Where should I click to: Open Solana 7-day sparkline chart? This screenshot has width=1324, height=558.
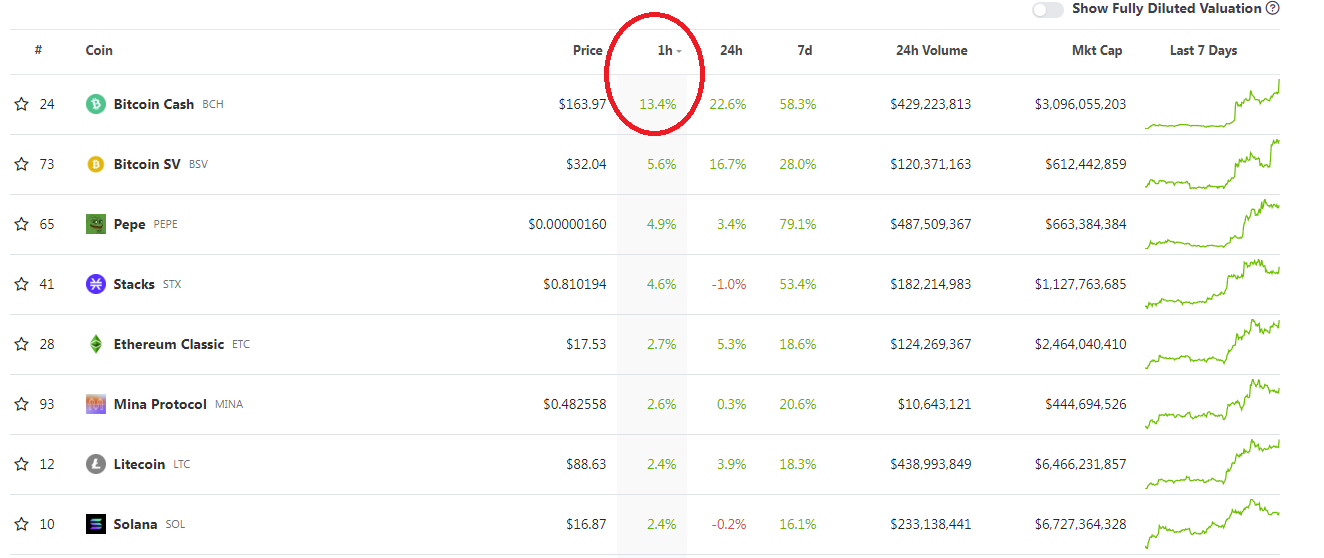1212,524
